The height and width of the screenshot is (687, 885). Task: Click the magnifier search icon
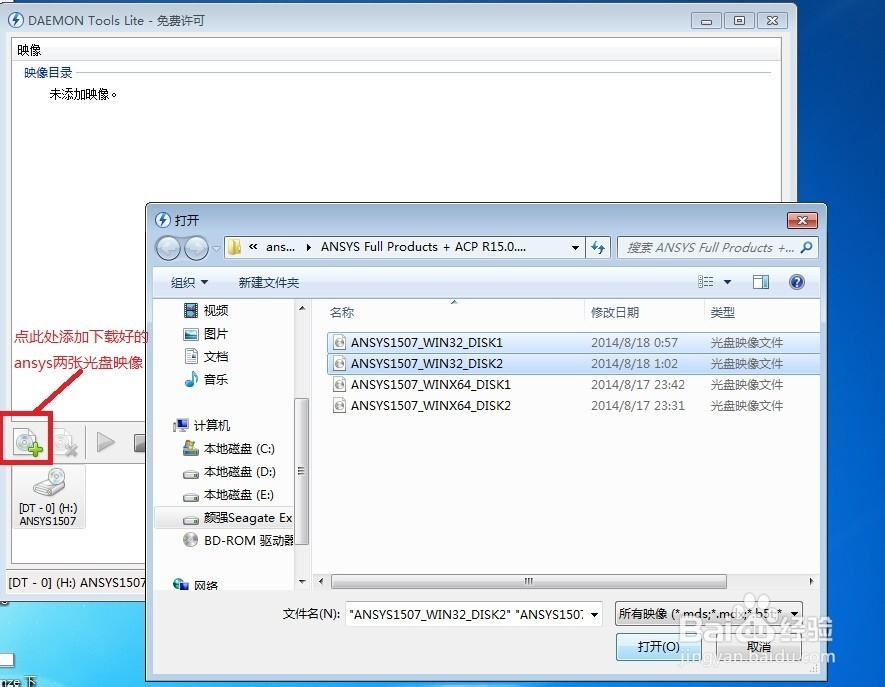pyautogui.click(x=807, y=247)
